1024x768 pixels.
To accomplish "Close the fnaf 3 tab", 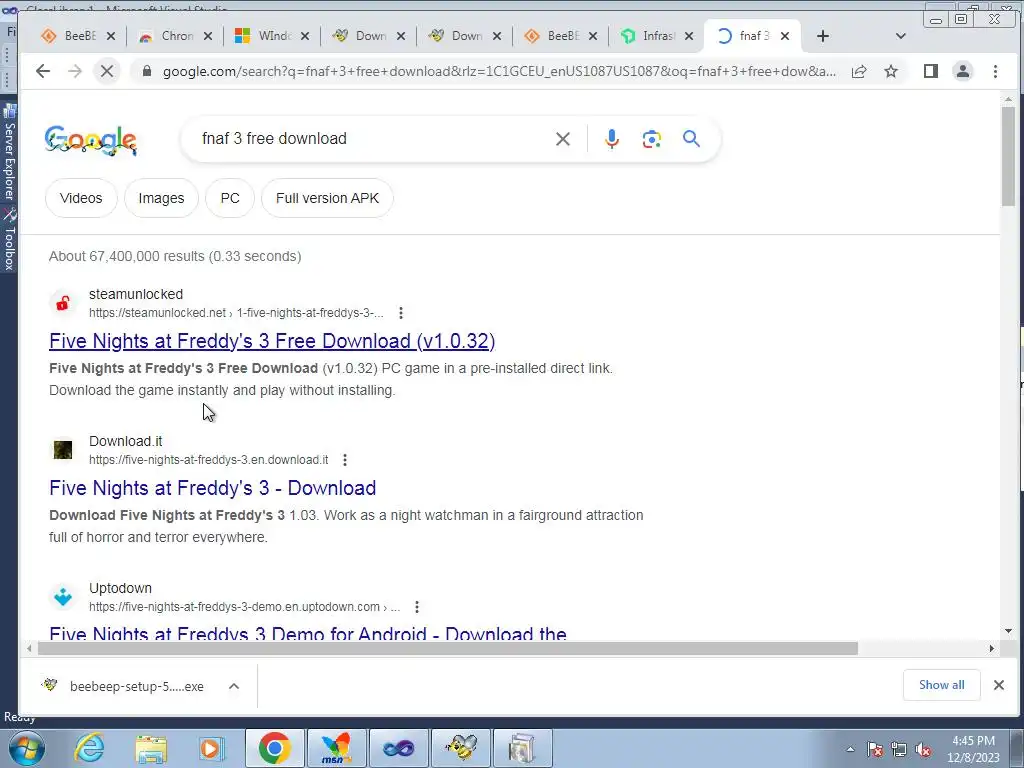I will tap(785, 36).
